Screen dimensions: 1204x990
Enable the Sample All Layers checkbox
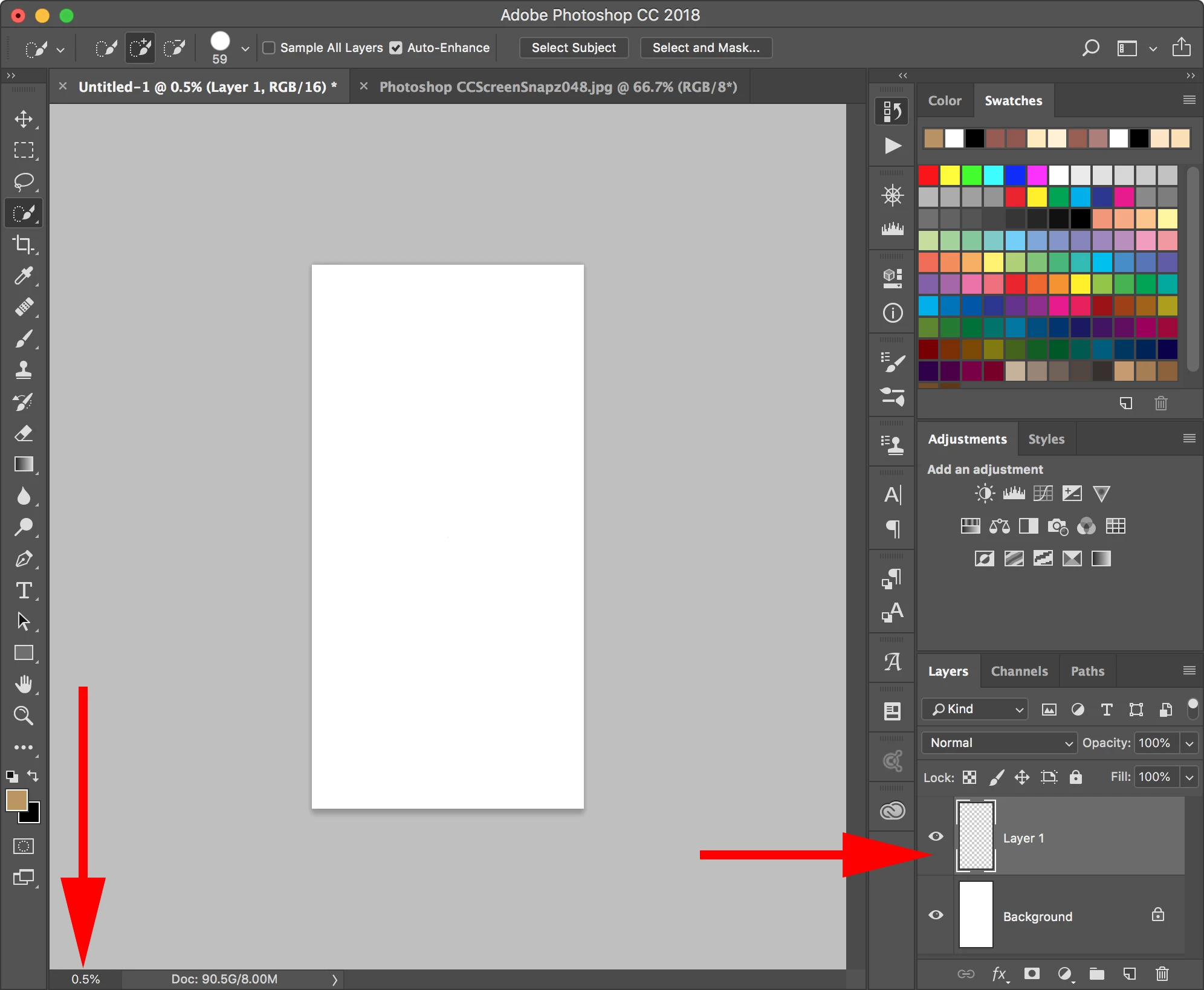click(269, 48)
